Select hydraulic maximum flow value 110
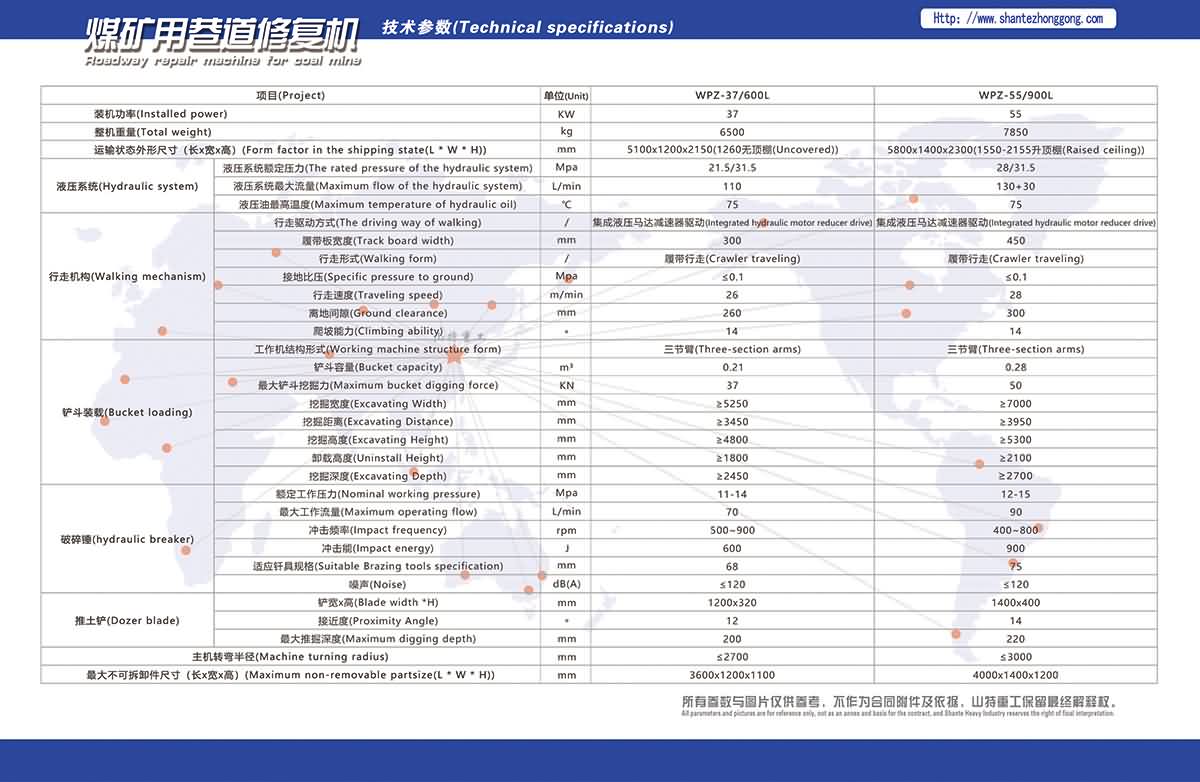Screen dimensions: 1200x782 732,186
